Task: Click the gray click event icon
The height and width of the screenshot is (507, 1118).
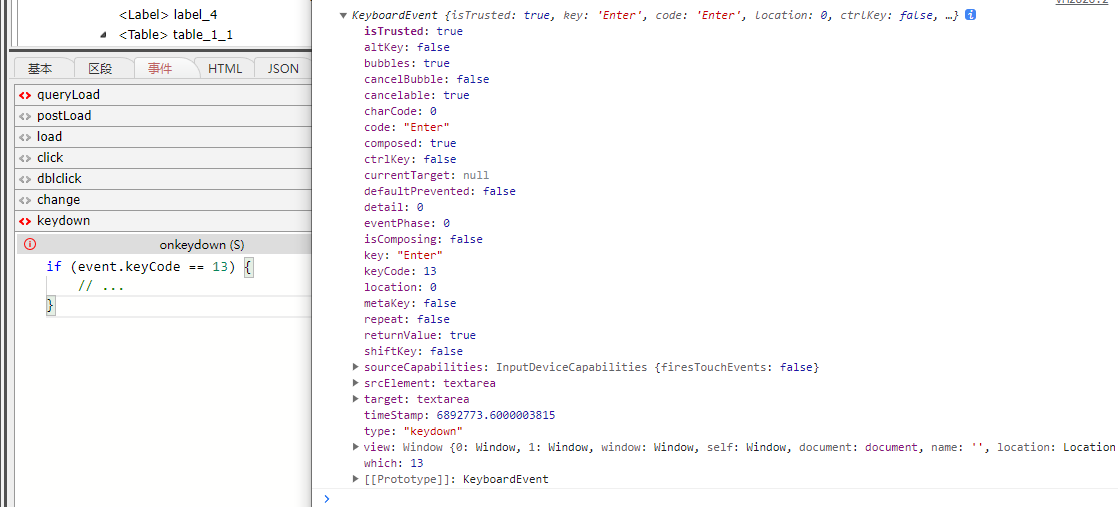Action: (25, 158)
